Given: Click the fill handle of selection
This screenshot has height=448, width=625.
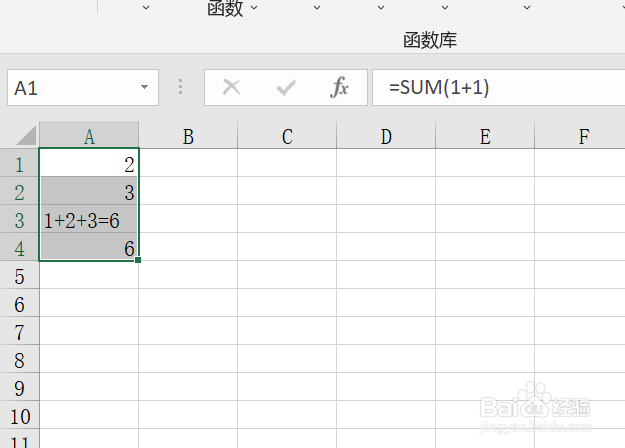Looking at the screenshot, I should coord(138,260).
